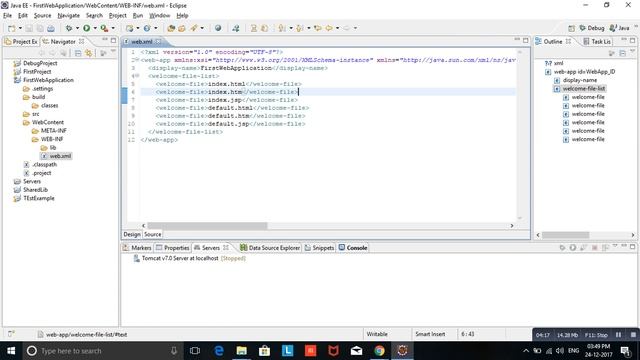Open the New file dropdown arrow
Viewport: 640px width, 360px height.
[20, 28]
